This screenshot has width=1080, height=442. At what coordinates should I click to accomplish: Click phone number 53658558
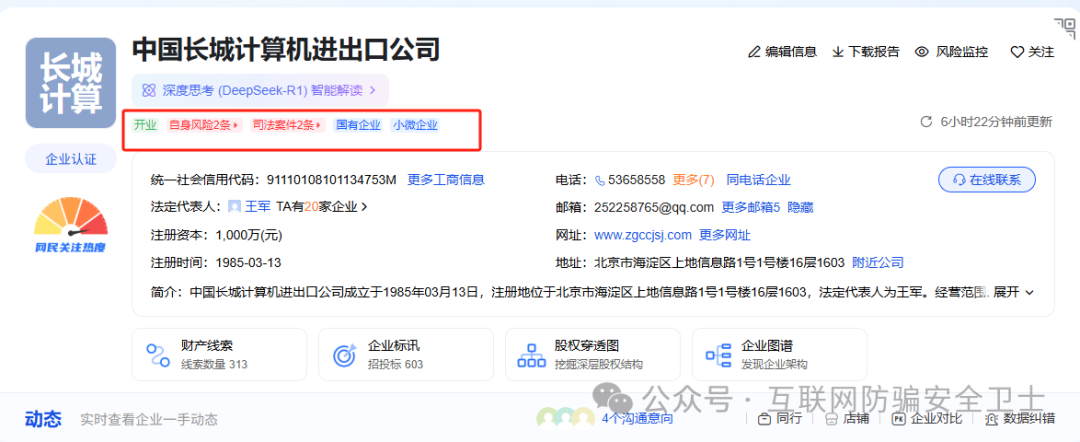637,180
